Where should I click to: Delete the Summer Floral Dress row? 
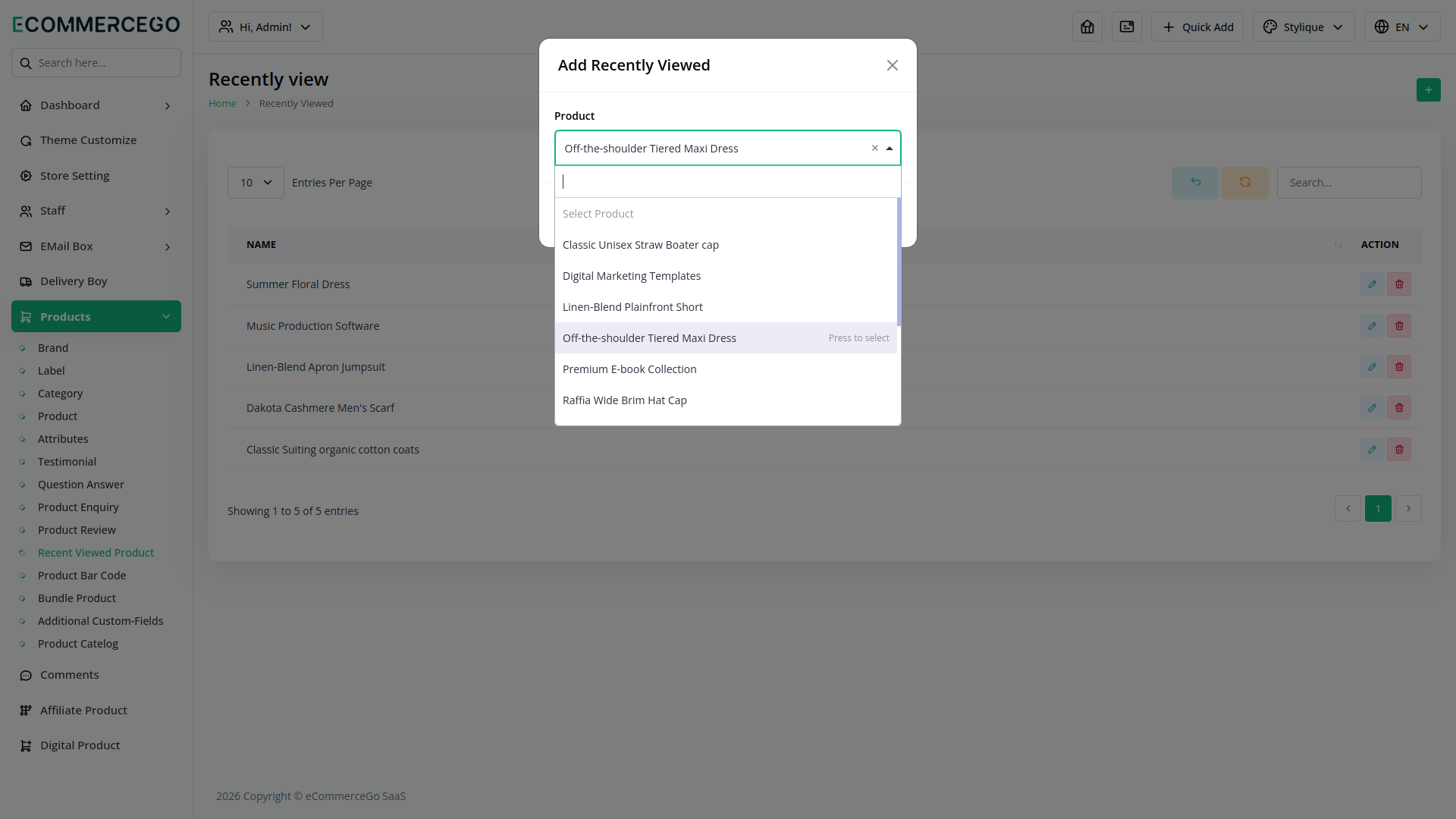click(x=1399, y=284)
